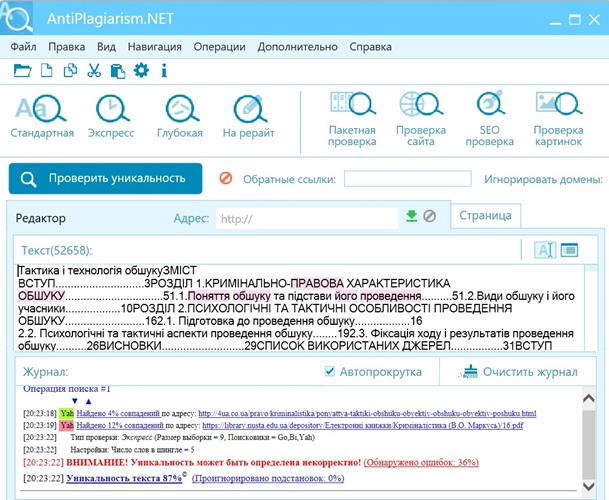Click the Операция поиска #1 heading

pyautogui.click(x=67, y=389)
